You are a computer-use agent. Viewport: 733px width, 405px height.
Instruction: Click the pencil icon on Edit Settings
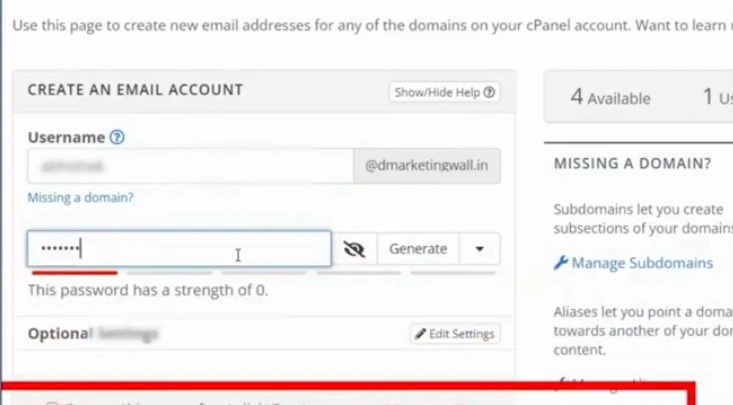pos(420,334)
